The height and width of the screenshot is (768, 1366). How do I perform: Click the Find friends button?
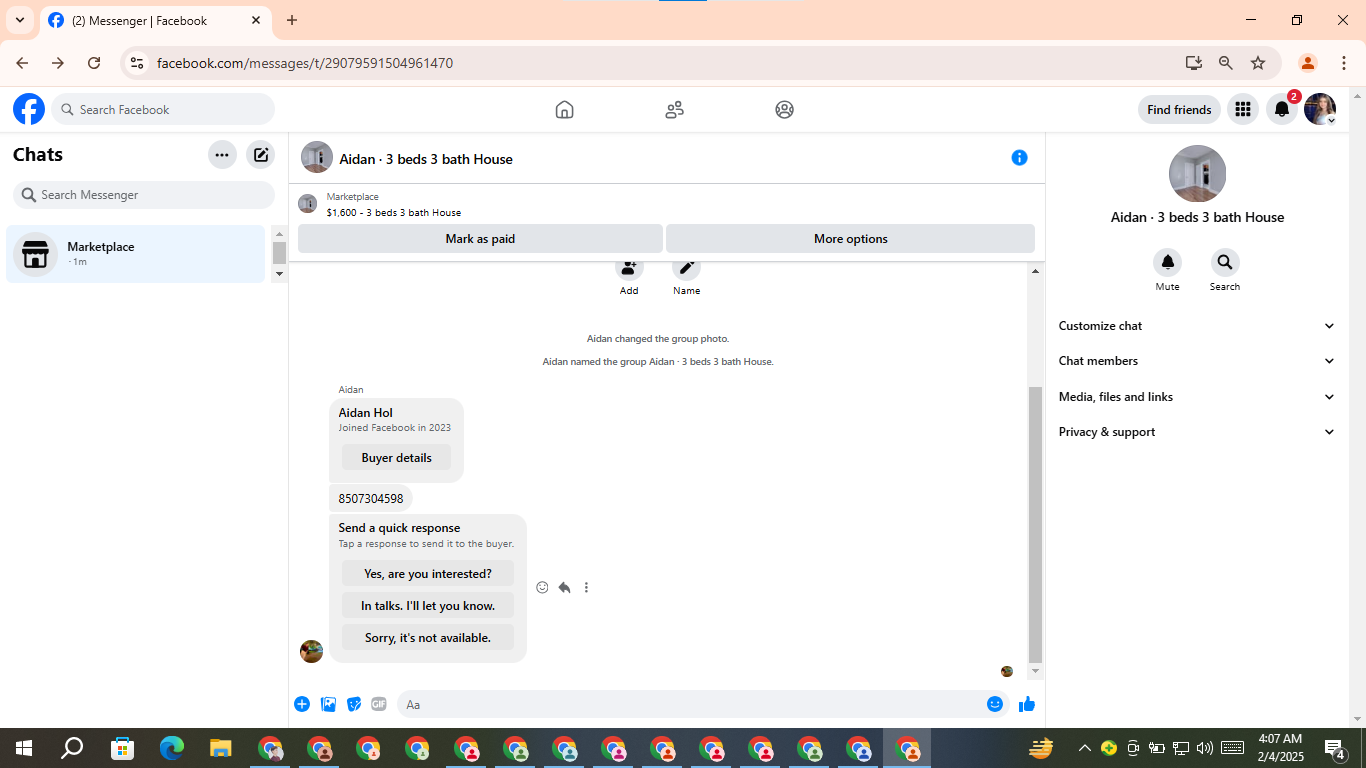pyautogui.click(x=1179, y=110)
